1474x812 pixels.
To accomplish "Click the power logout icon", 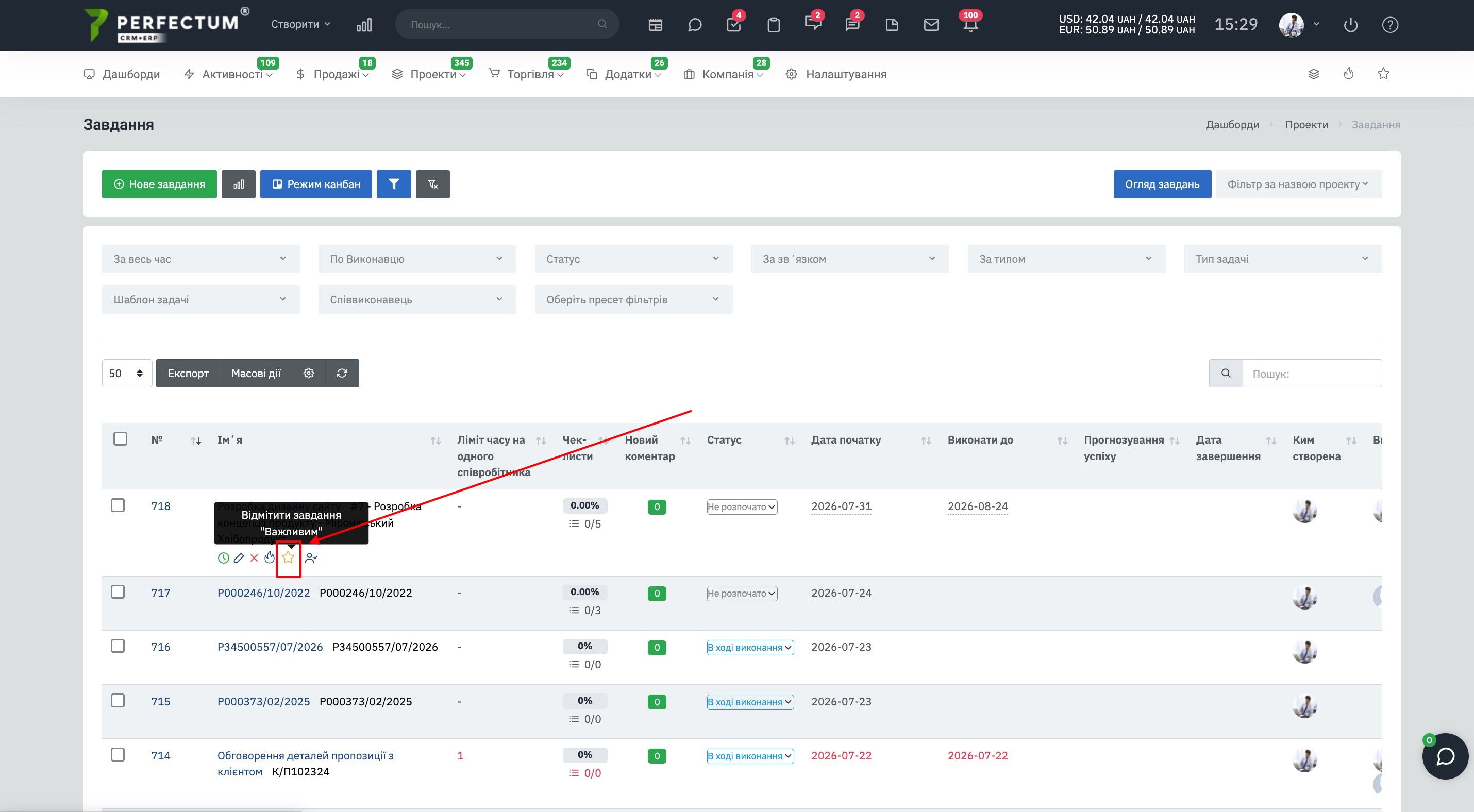I will coord(1350,25).
